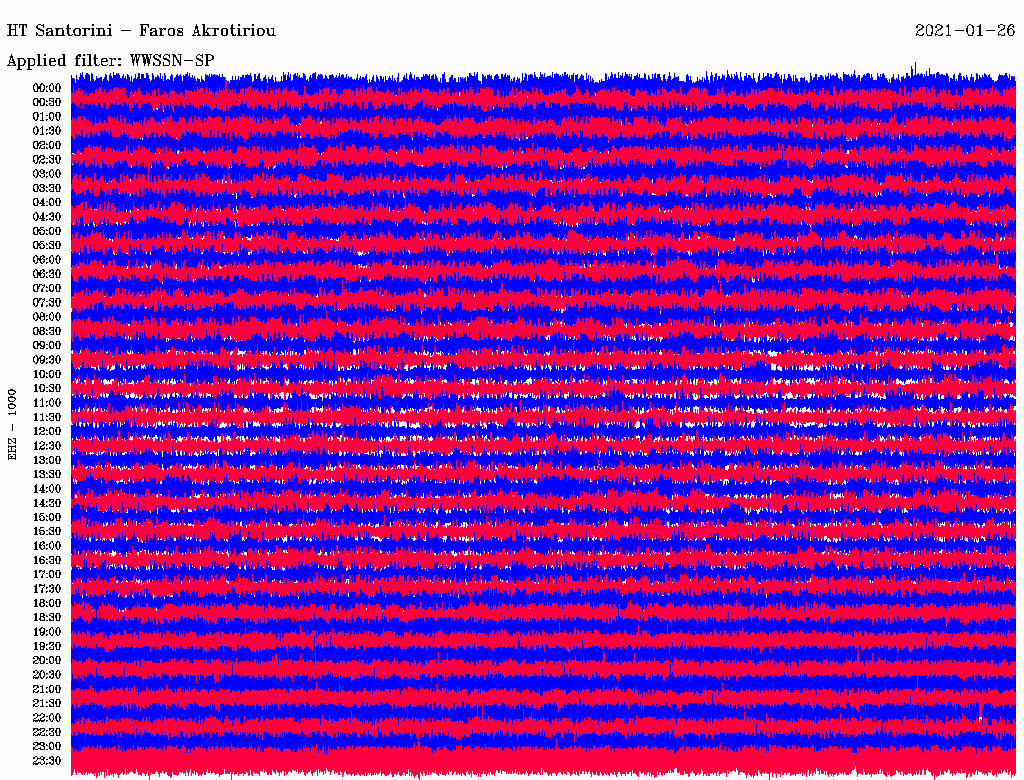This screenshot has height=780, width=1024.
Task: Select the 05:00 time label
Action: point(47,231)
